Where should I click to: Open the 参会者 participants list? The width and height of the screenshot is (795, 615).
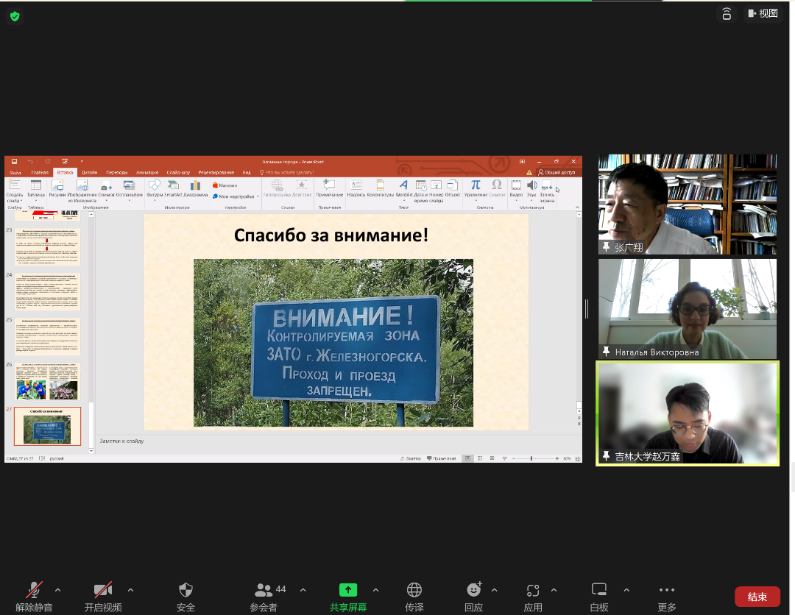(x=264, y=591)
